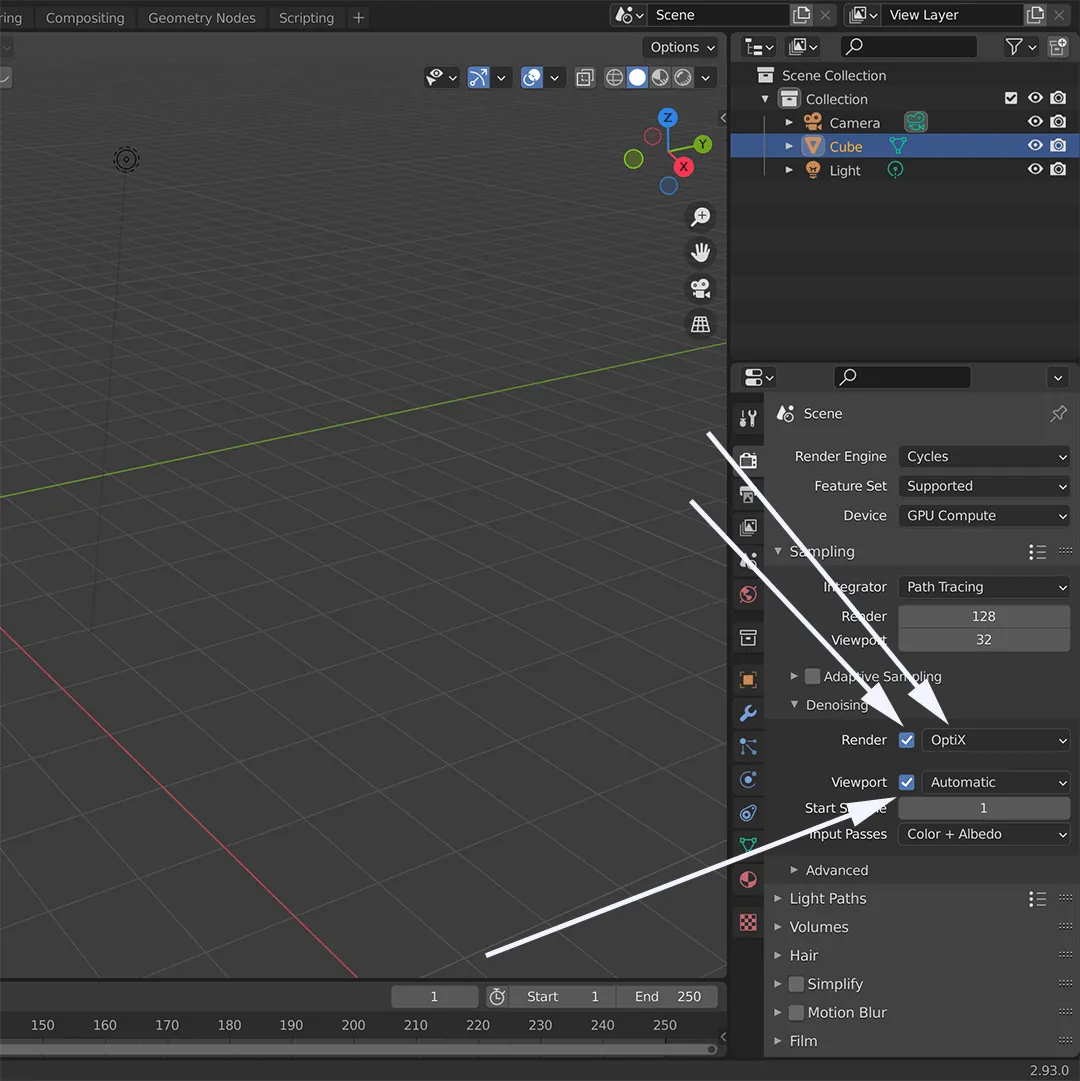Open the Object Constraints properties tab
This screenshot has height=1081, width=1080.
point(748,814)
